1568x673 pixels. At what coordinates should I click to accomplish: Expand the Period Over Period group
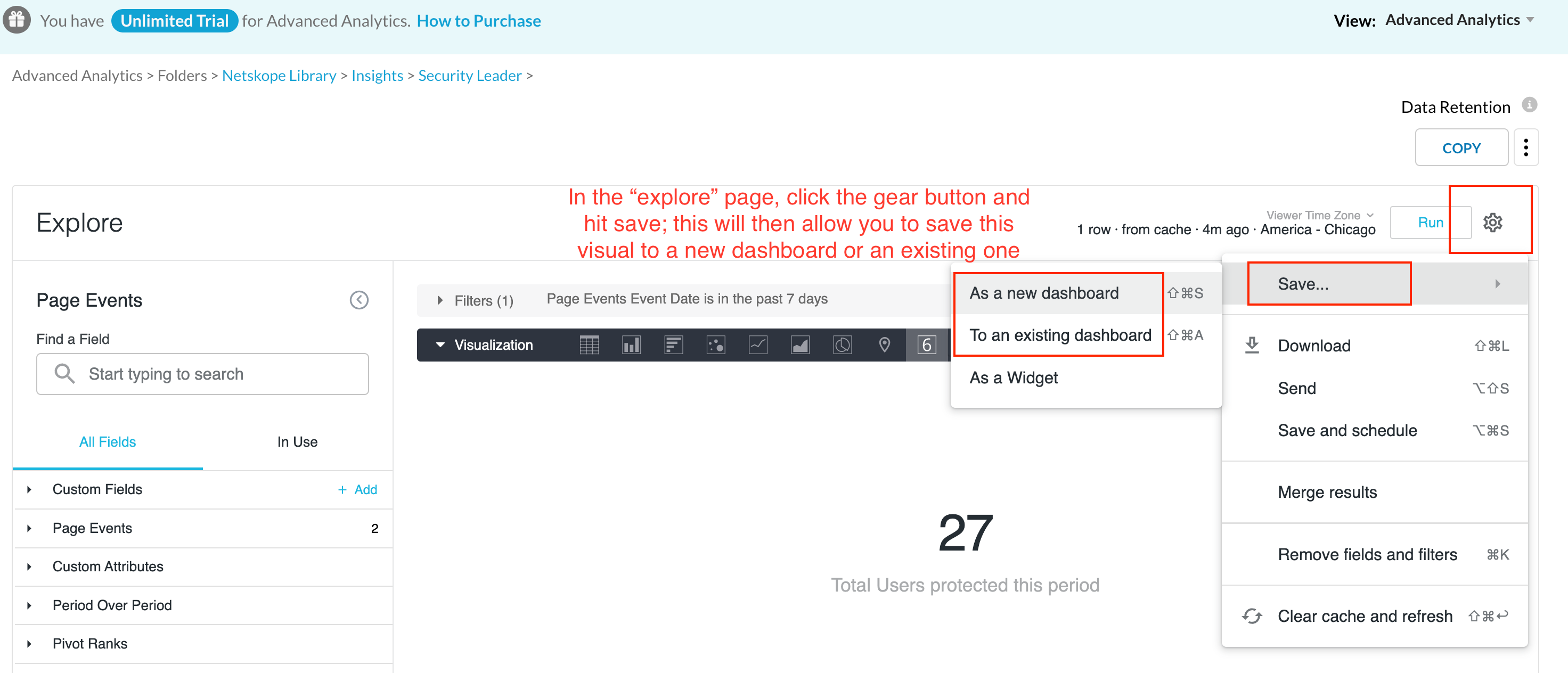pos(29,605)
